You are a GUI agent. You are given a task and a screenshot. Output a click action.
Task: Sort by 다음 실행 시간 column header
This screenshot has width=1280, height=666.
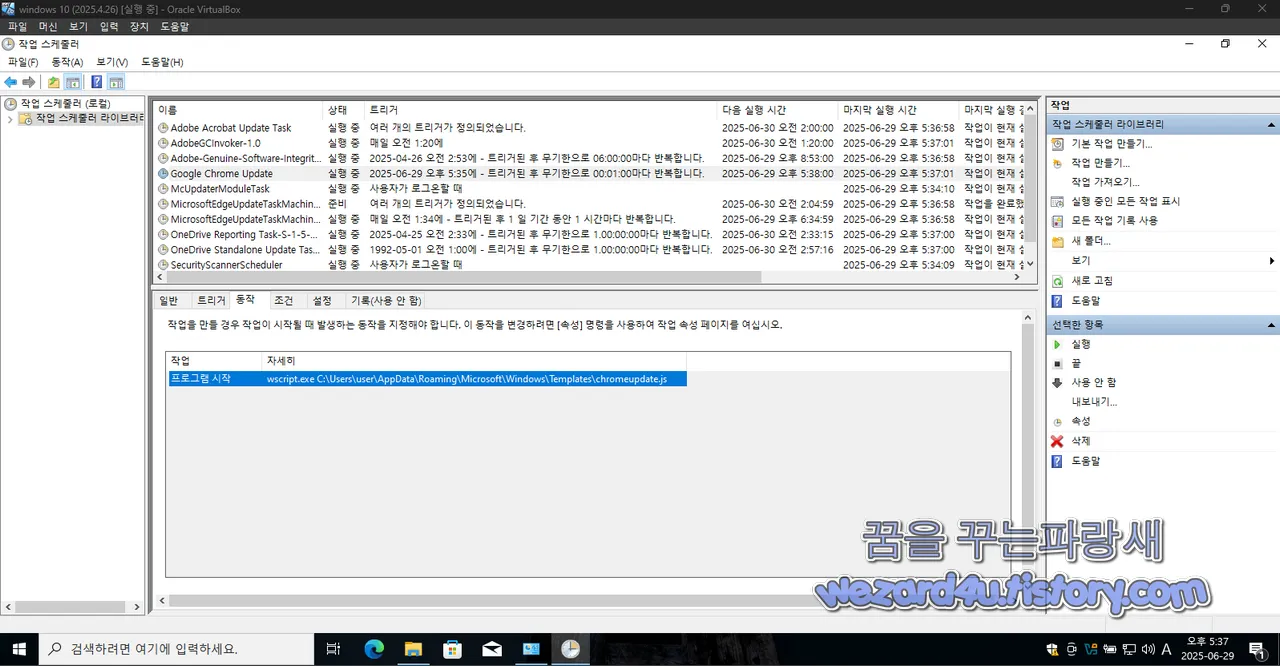coord(778,110)
